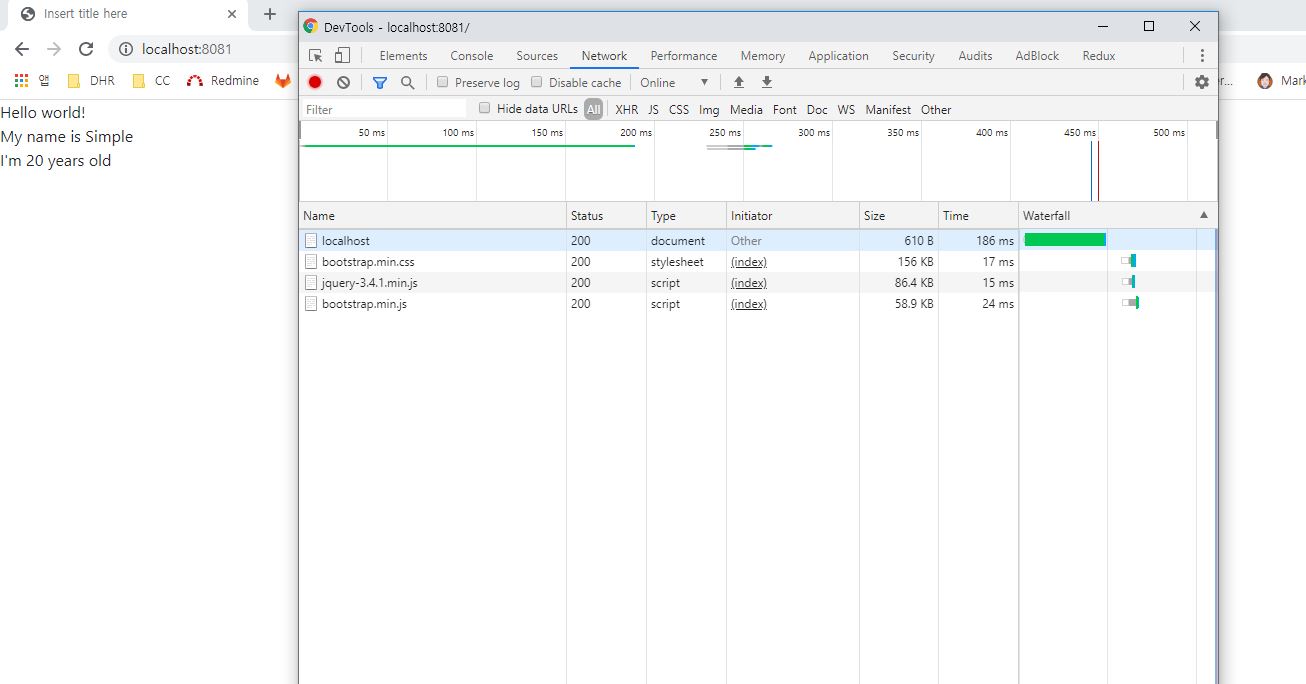The image size is (1306, 684).
Task: Switch to the Elements tab
Action: [403, 56]
